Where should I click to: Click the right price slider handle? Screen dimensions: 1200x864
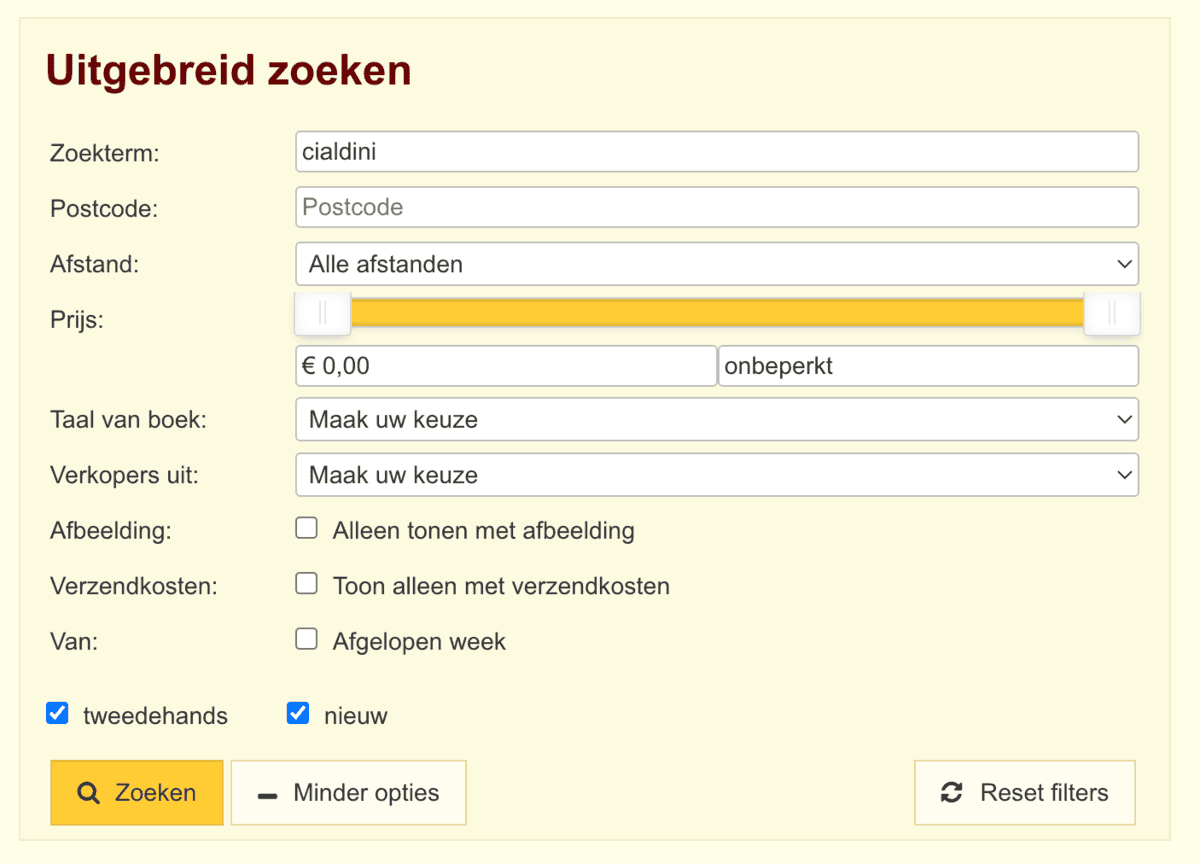click(1112, 314)
